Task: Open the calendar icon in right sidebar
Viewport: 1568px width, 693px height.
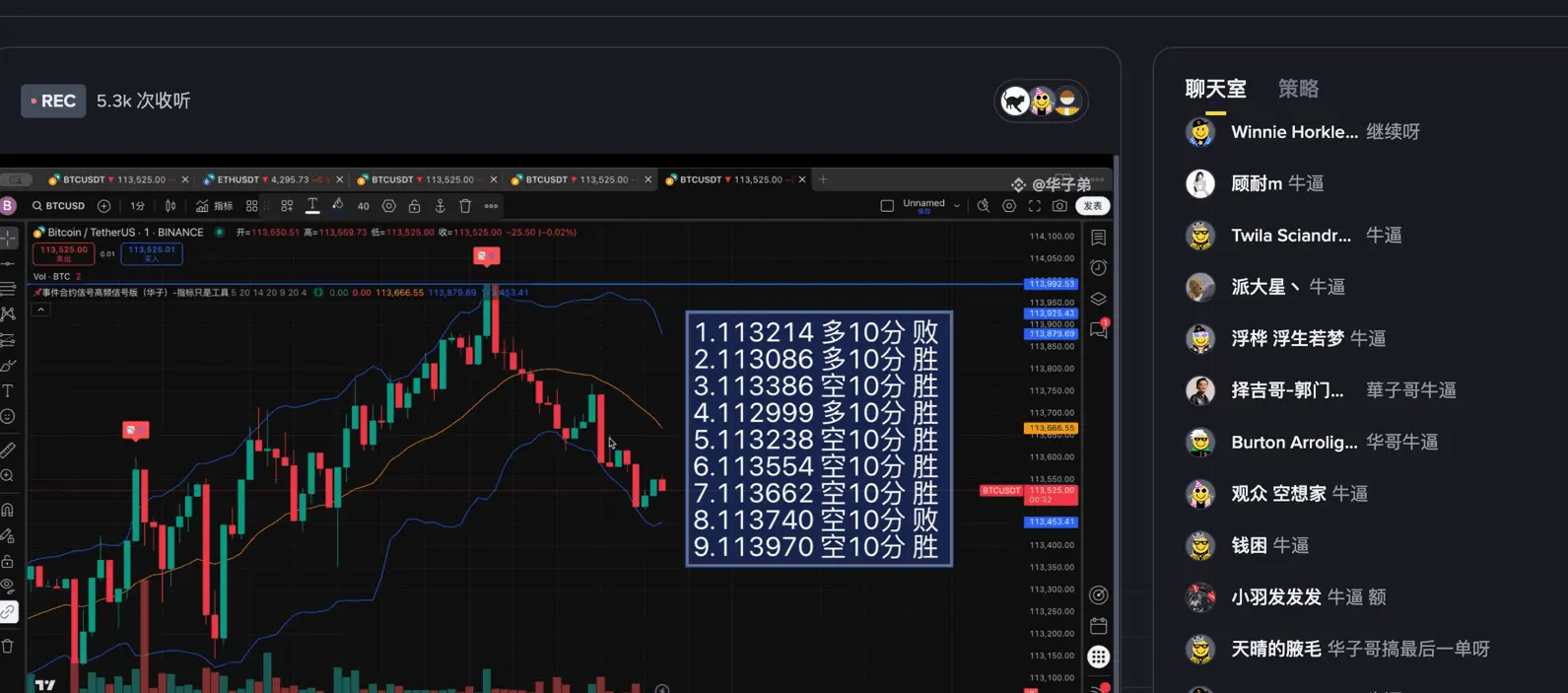Action: tap(1099, 626)
